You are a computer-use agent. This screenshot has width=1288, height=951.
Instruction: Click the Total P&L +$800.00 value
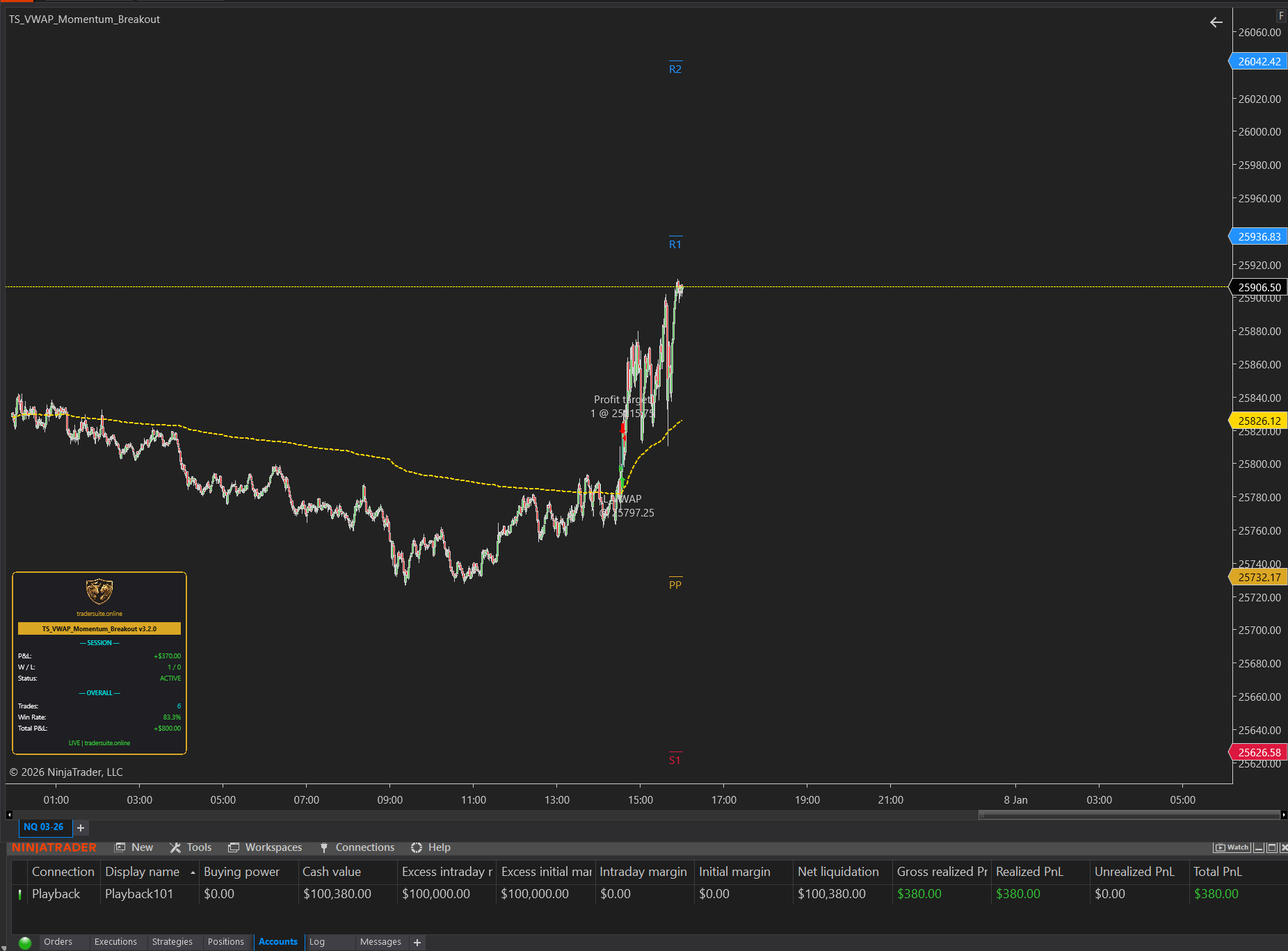point(168,729)
